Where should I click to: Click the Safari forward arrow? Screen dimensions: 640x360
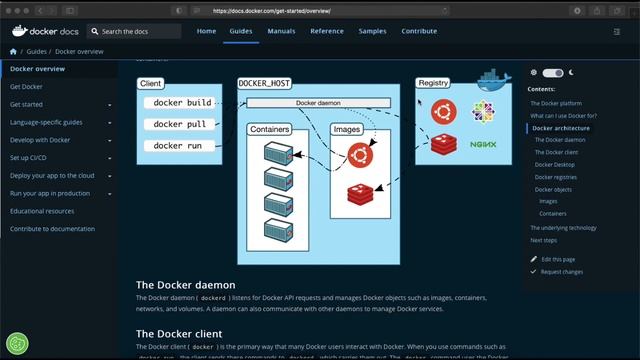pos(52,11)
